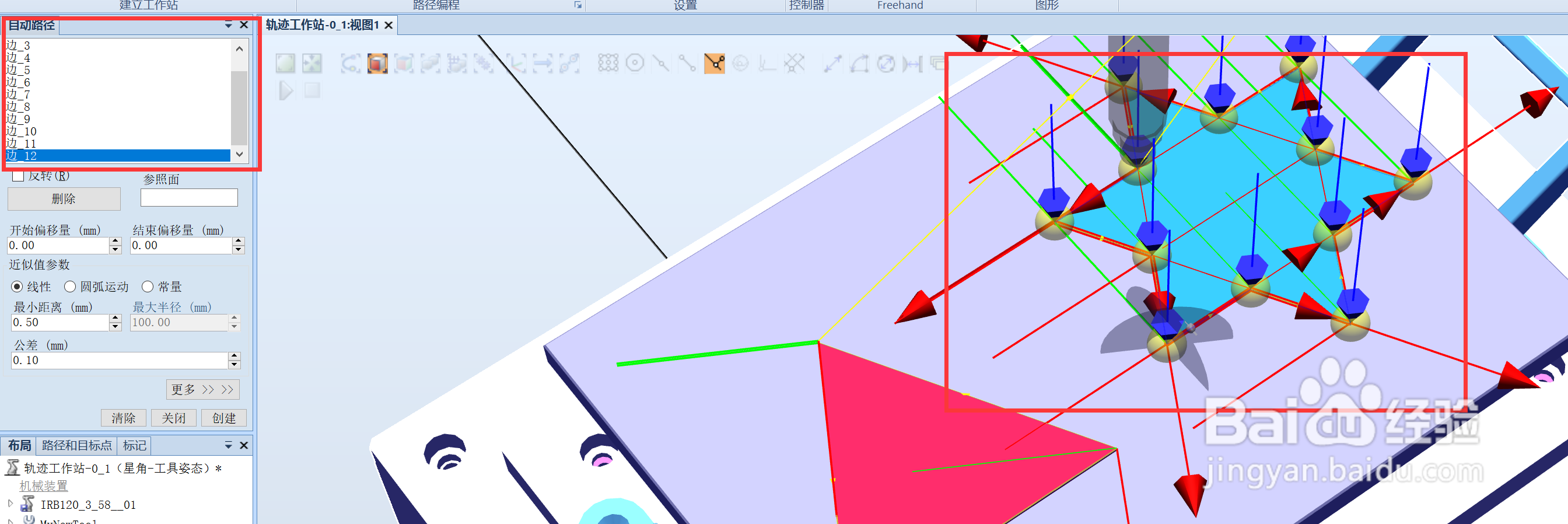Select the 圆弧运动 radio button

(70, 287)
